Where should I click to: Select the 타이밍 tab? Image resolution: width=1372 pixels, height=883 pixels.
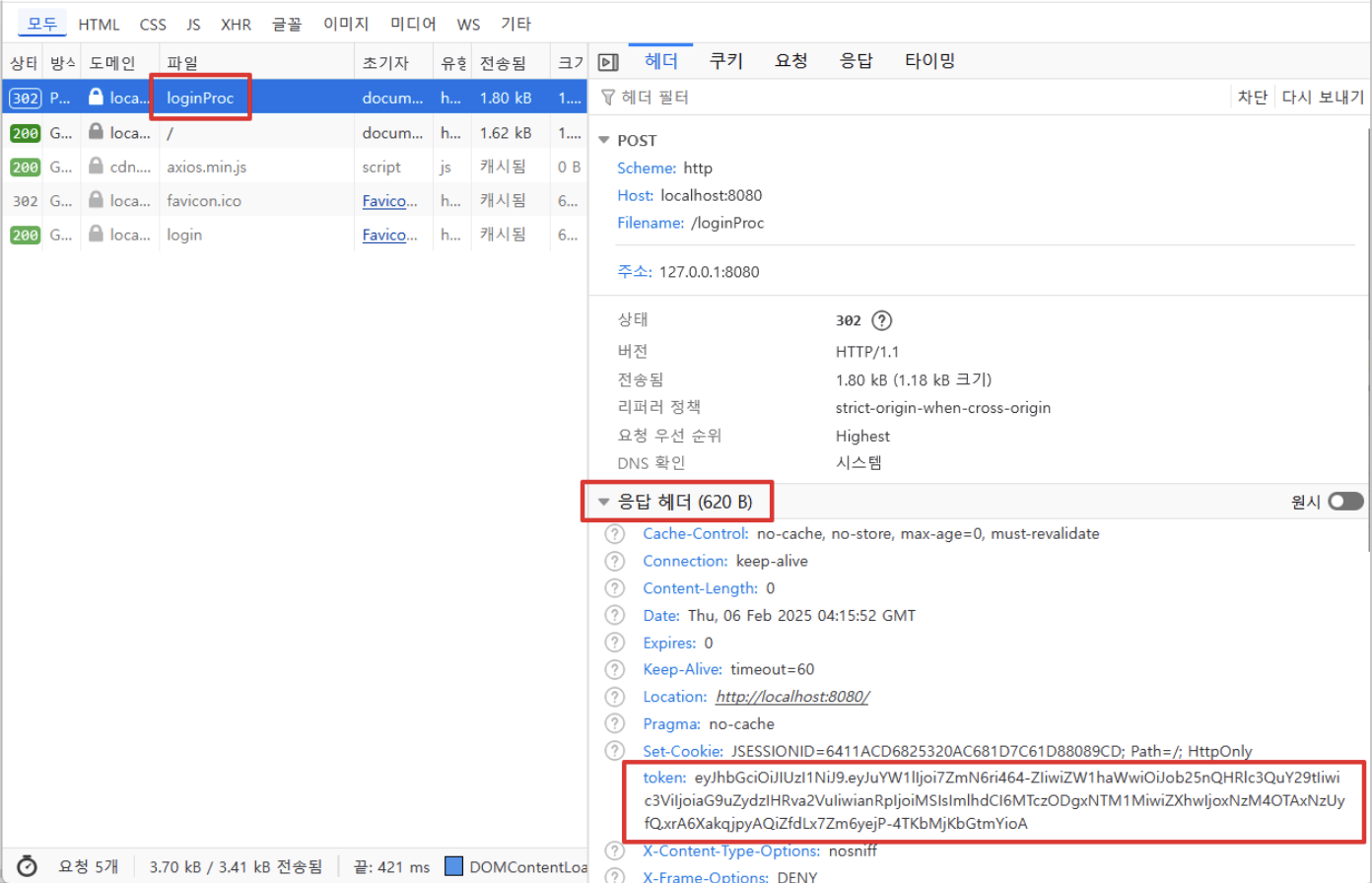(927, 60)
